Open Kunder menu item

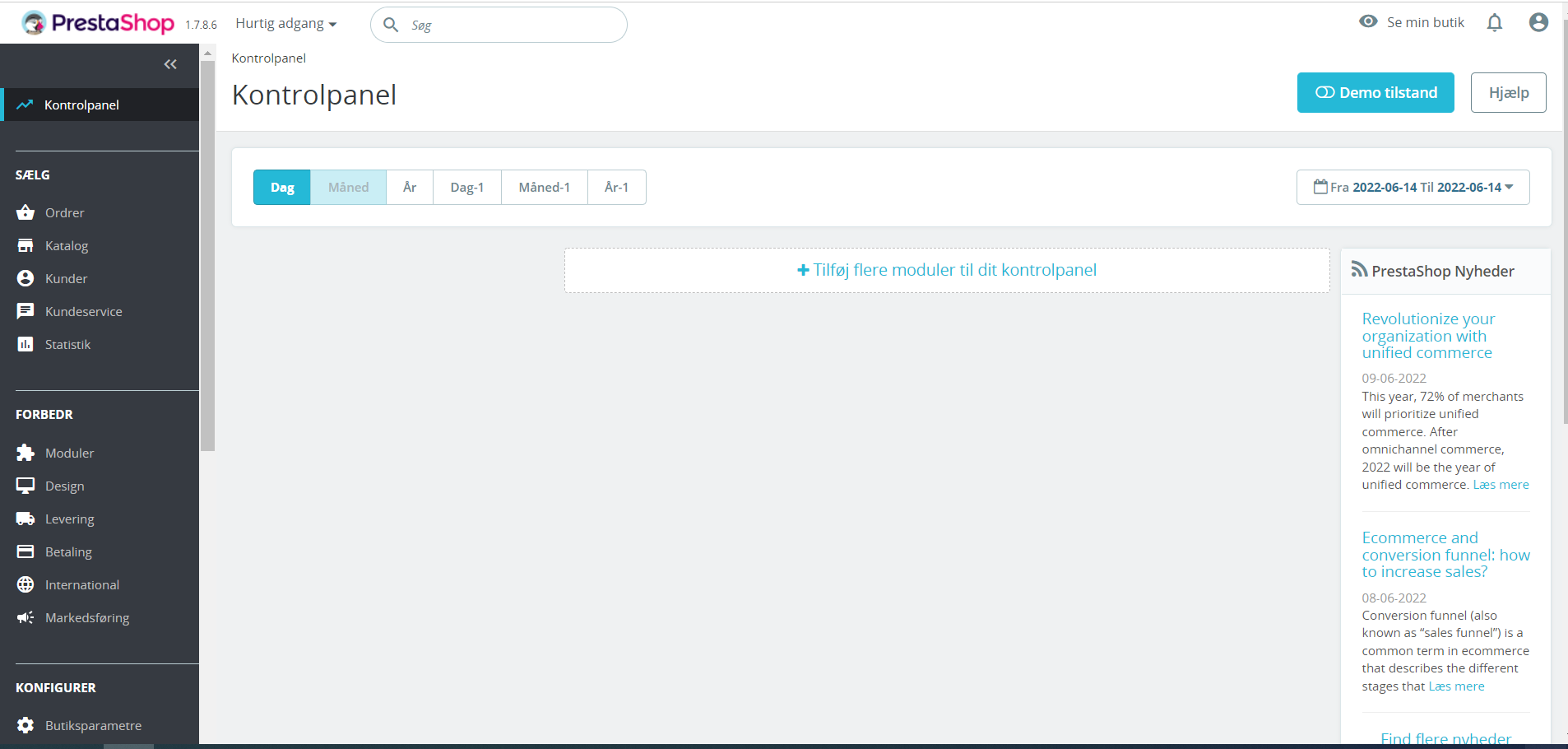100,278
